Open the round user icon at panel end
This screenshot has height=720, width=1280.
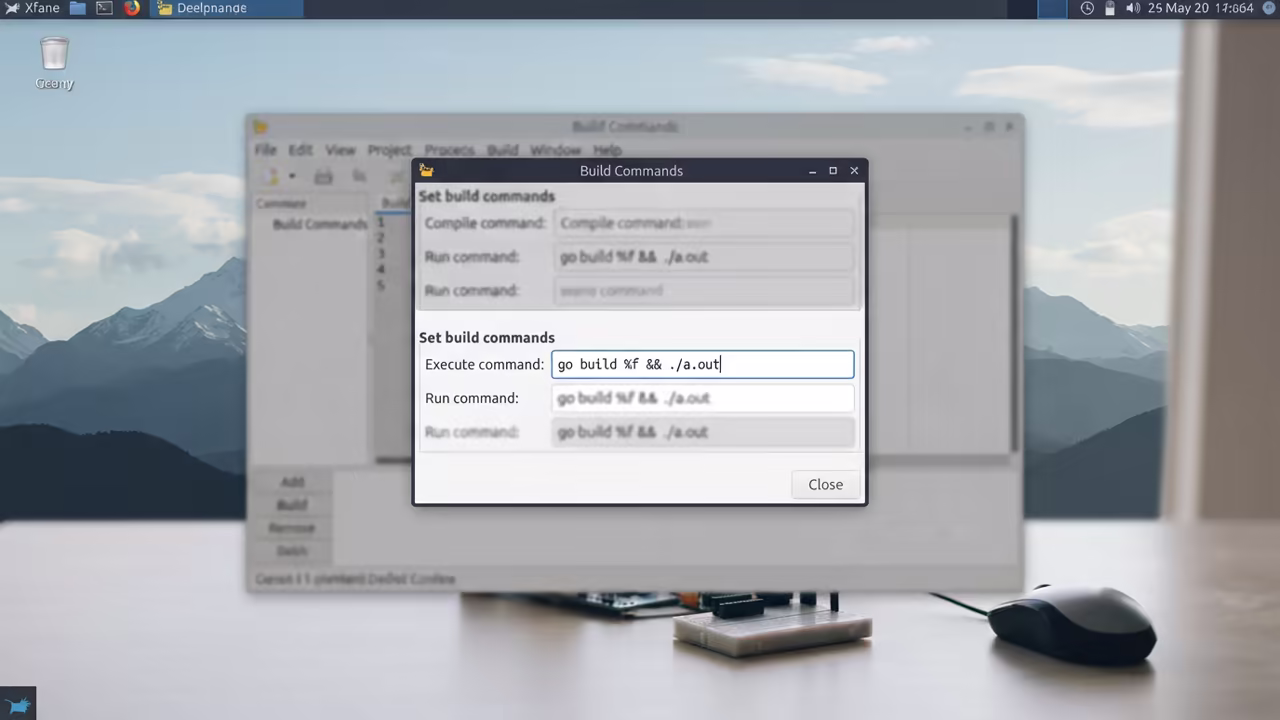point(1269,8)
